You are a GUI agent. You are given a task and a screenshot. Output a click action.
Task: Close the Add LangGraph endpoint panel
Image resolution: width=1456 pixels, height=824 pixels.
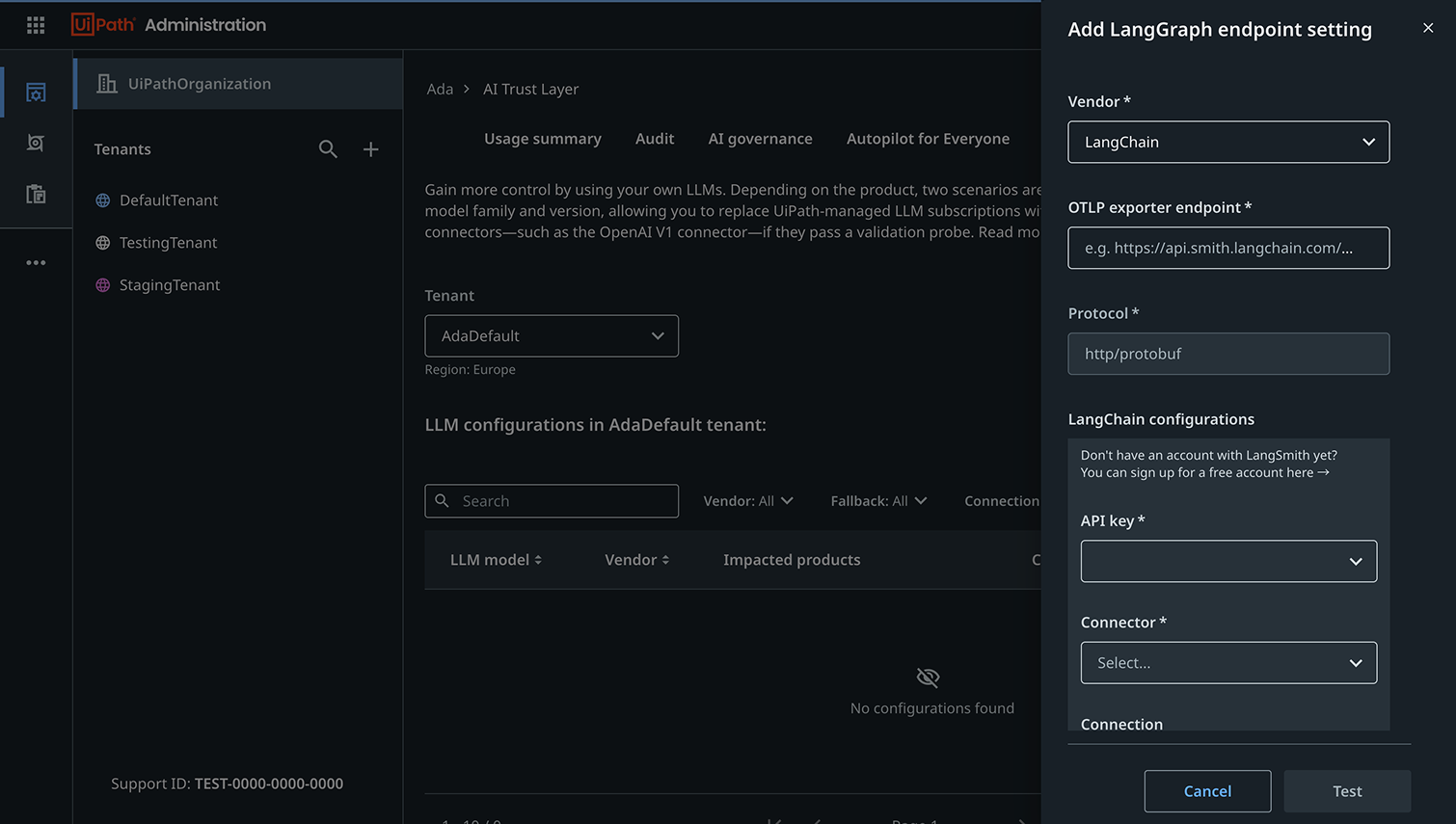1428,28
